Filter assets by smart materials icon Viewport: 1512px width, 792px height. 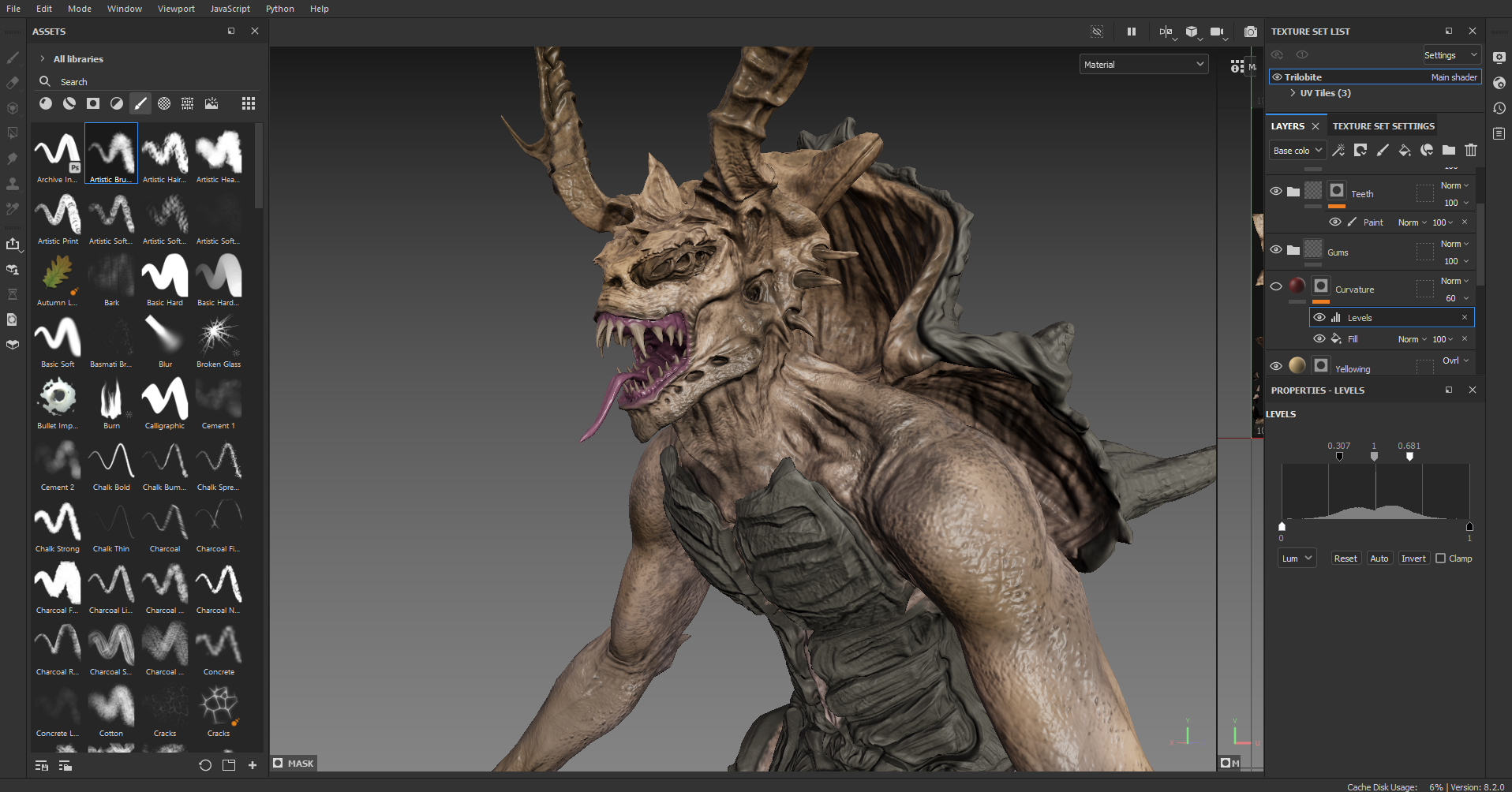coord(69,103)
